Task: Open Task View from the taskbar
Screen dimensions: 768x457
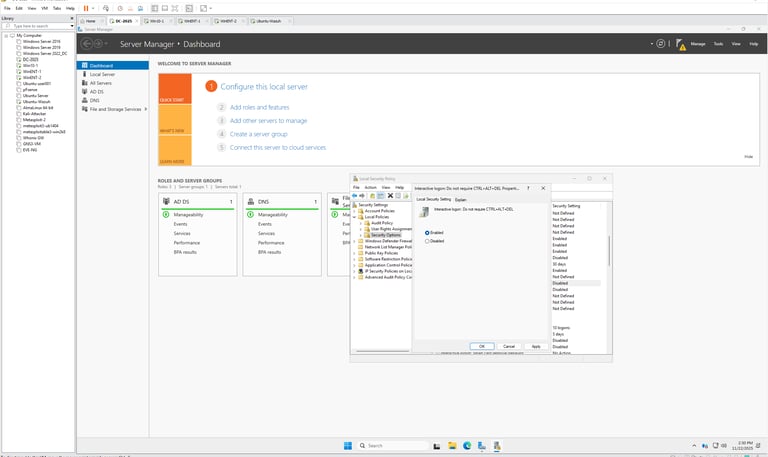Action: [x=437, y=446]
